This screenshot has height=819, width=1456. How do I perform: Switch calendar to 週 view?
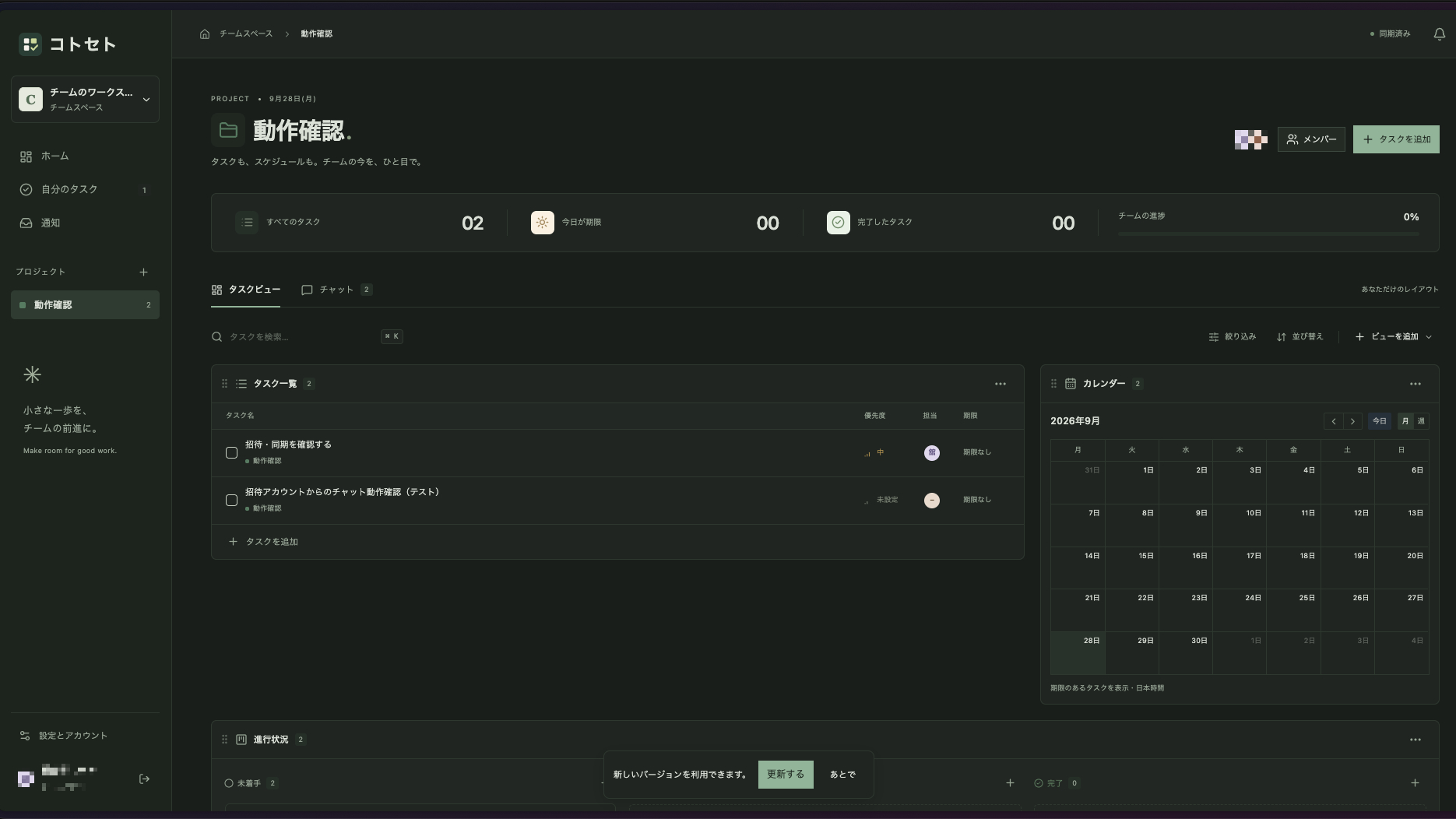(1421, 421)
